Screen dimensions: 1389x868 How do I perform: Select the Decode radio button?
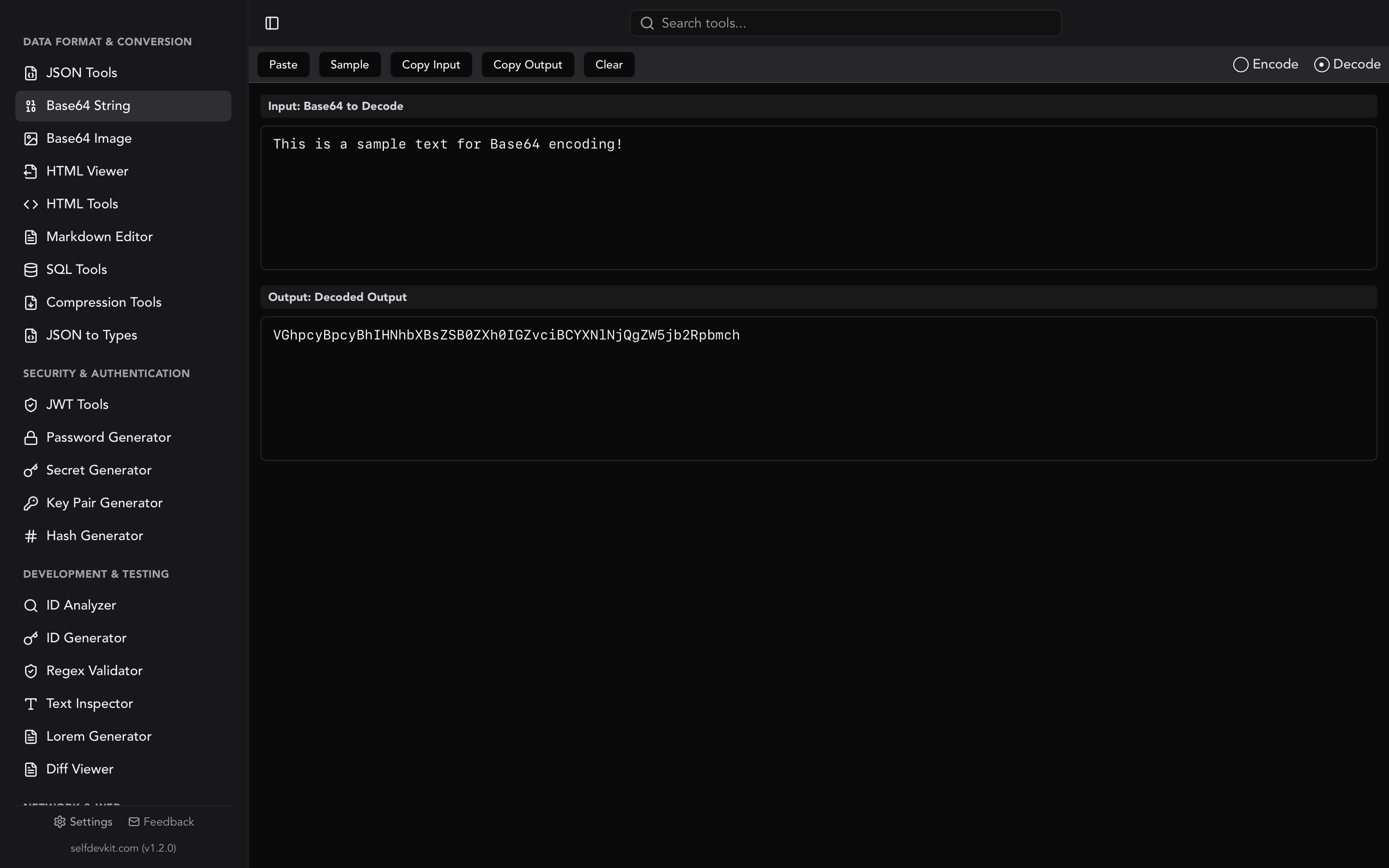tap(1322, 64)
